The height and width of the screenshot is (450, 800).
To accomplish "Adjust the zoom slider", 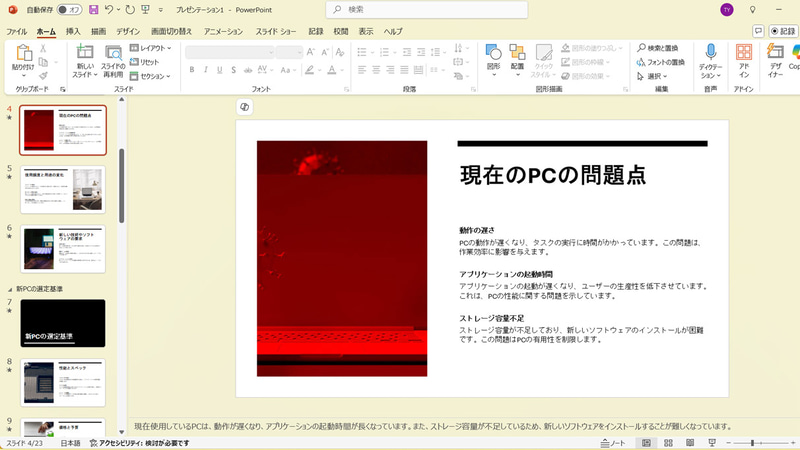I will click(x=761, y=443).
